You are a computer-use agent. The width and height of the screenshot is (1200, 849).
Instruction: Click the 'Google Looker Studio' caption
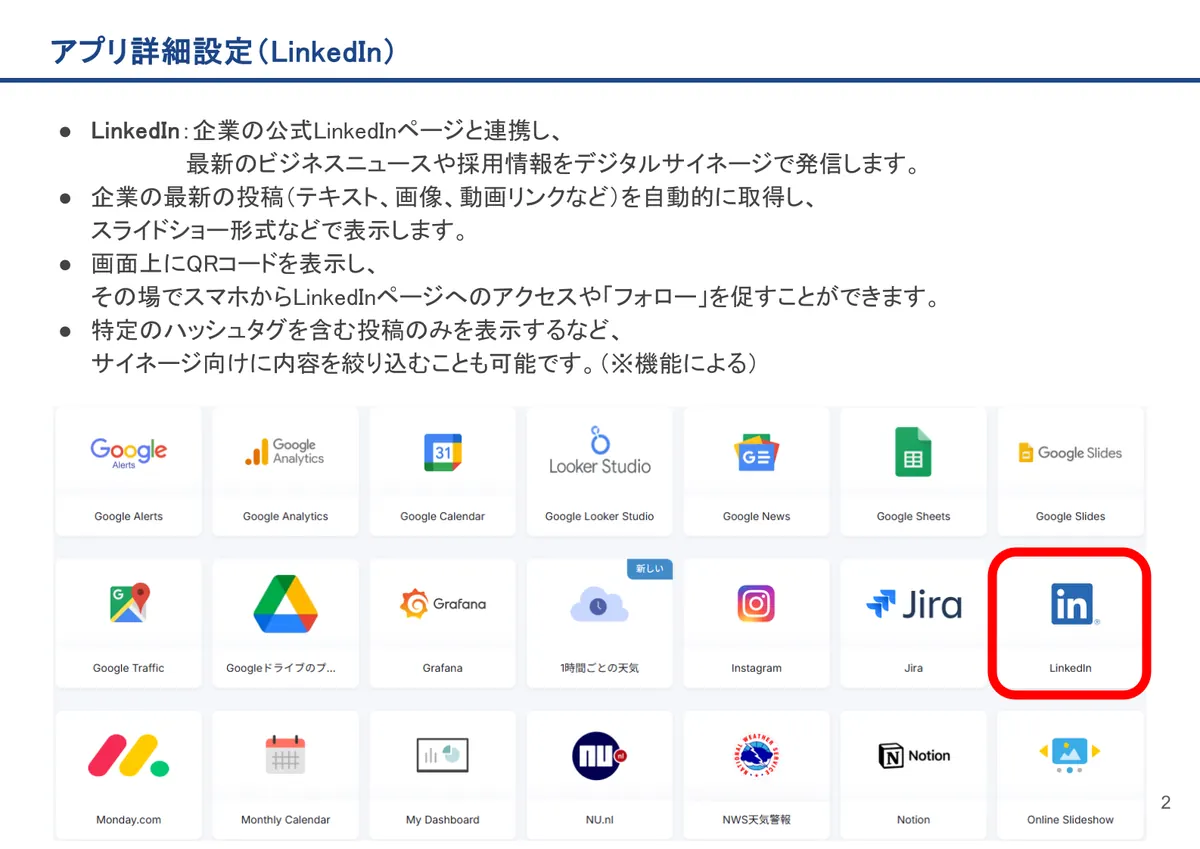(599, 516)
